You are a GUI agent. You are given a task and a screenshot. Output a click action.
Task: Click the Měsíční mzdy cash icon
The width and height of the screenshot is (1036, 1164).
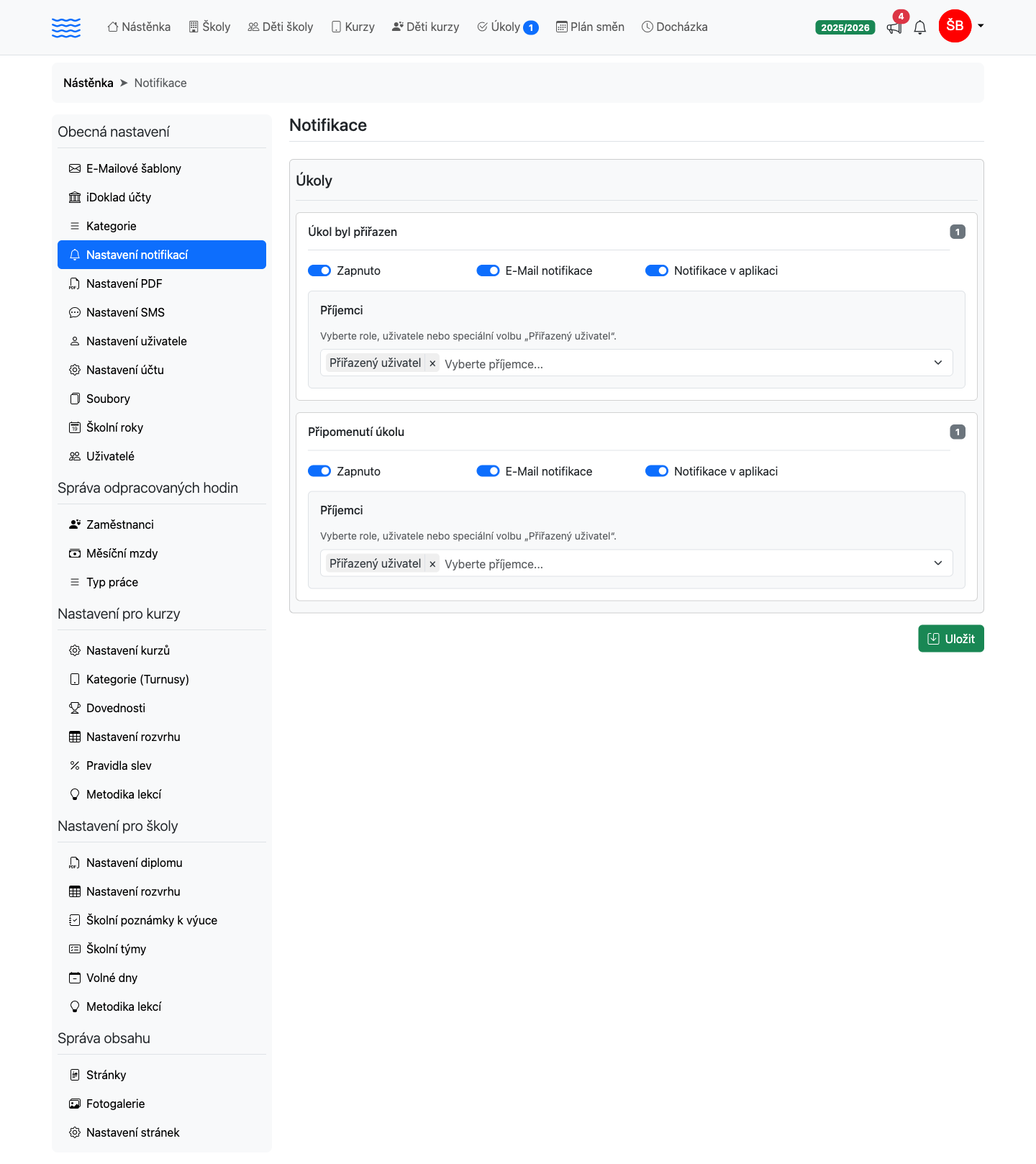(75, 553)
